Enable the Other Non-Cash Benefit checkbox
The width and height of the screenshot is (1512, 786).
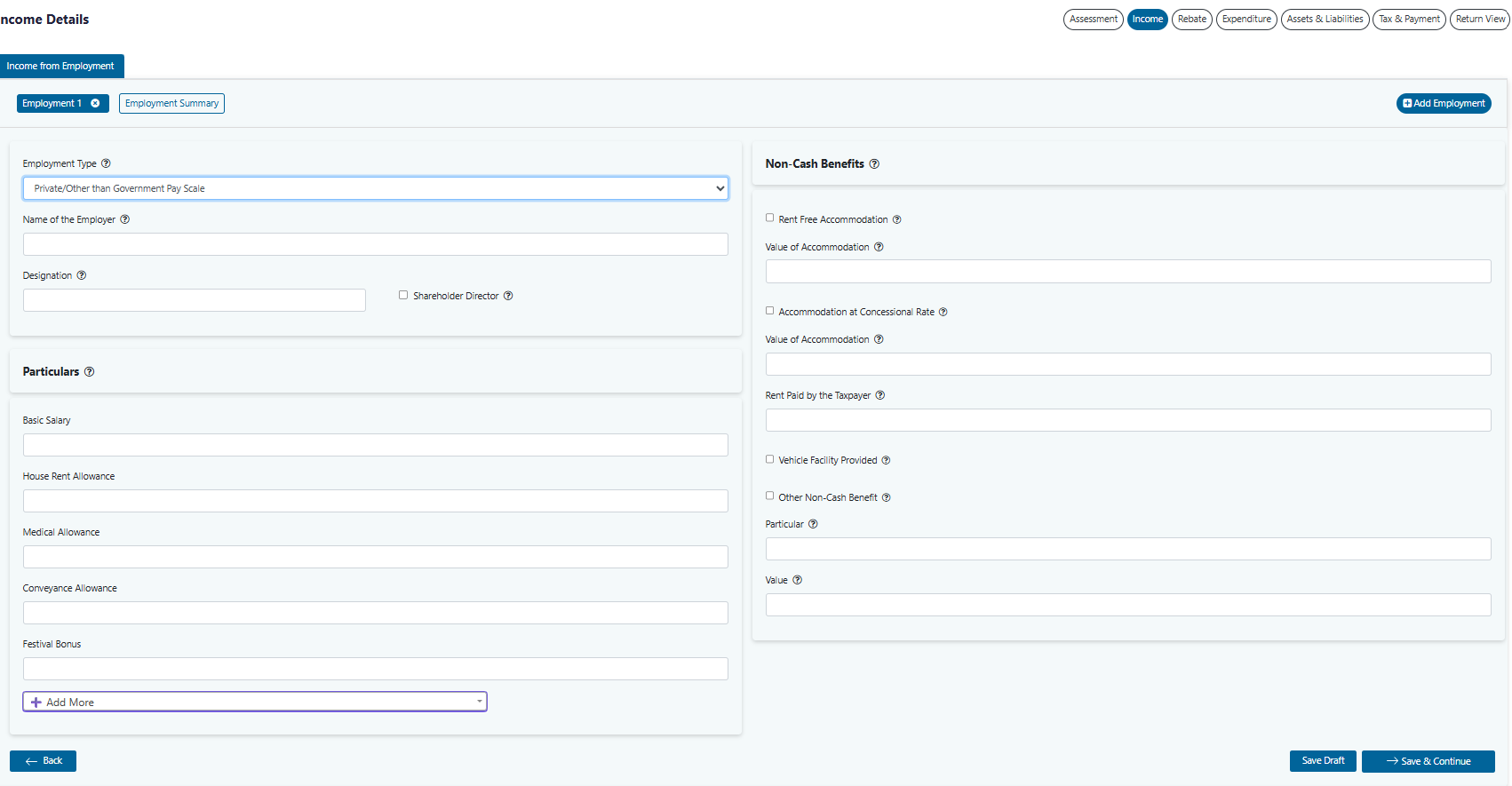[x=769, y=496]
